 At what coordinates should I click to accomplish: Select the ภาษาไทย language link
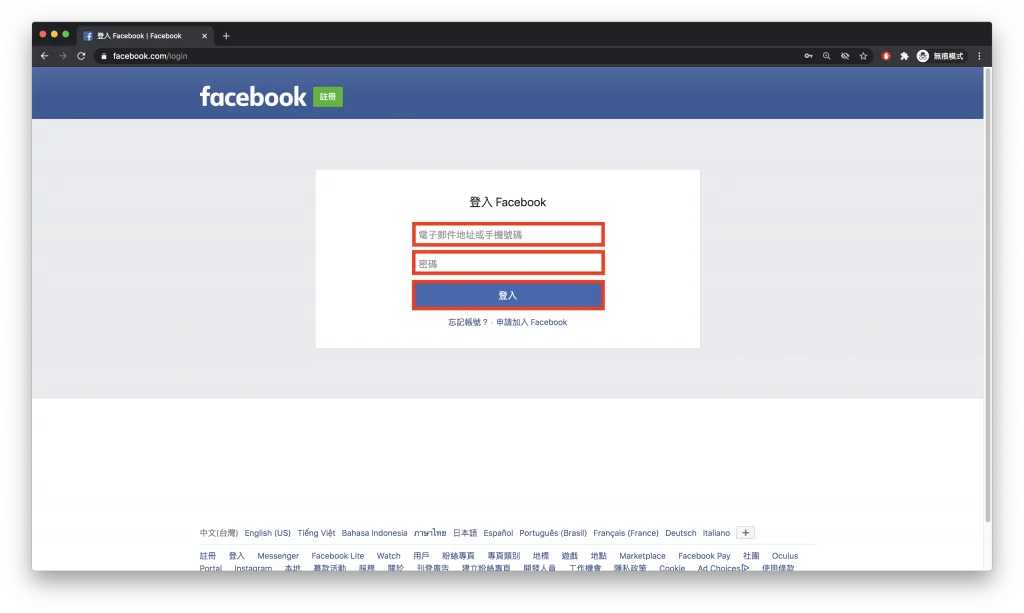pyautogui.click(x=430, y=533)
